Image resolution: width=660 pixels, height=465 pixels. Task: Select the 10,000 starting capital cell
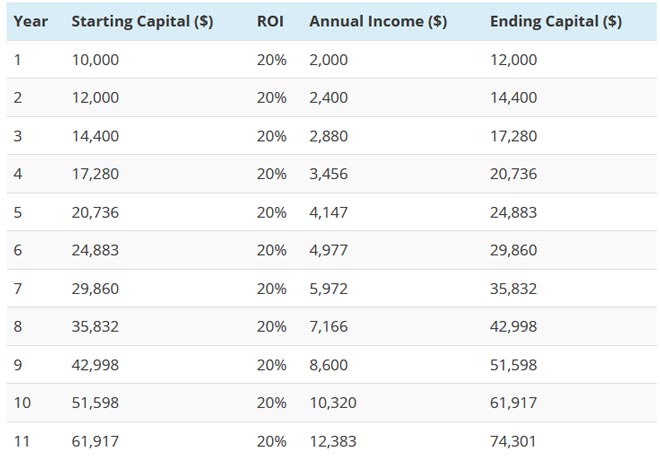[x=95, y=60]
